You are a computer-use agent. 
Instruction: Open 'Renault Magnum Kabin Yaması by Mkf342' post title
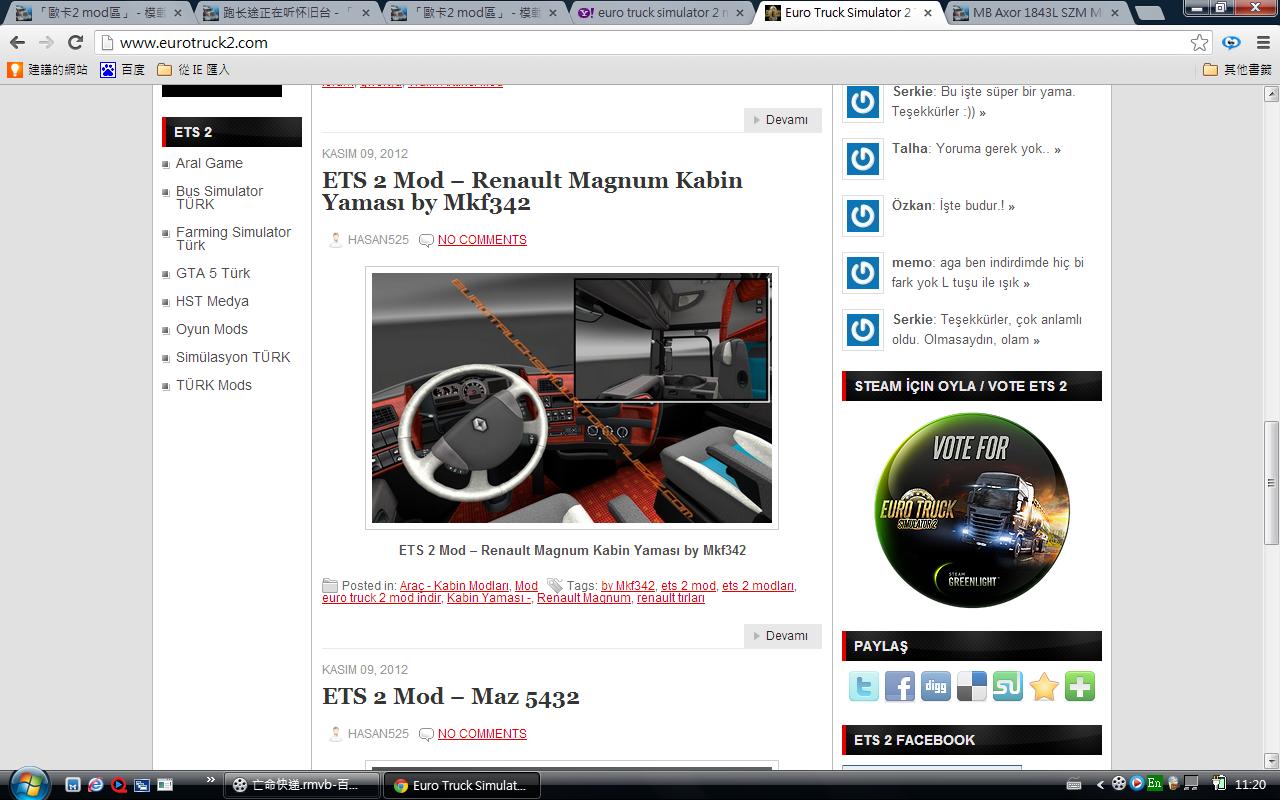point(532,191)
